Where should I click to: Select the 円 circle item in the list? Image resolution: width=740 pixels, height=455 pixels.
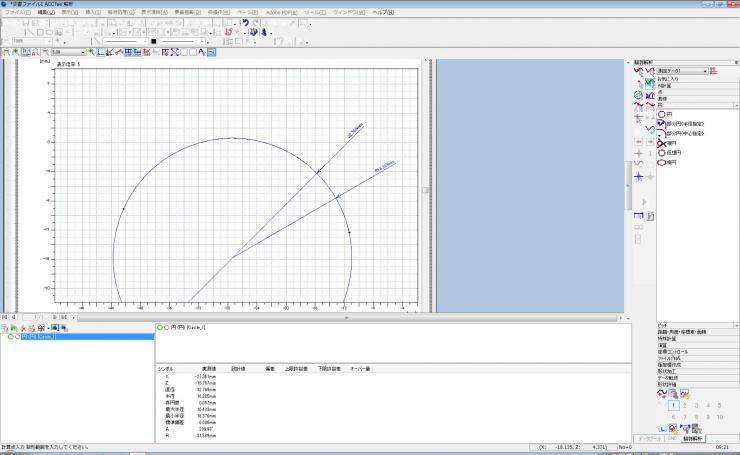[x=665, y=114]
